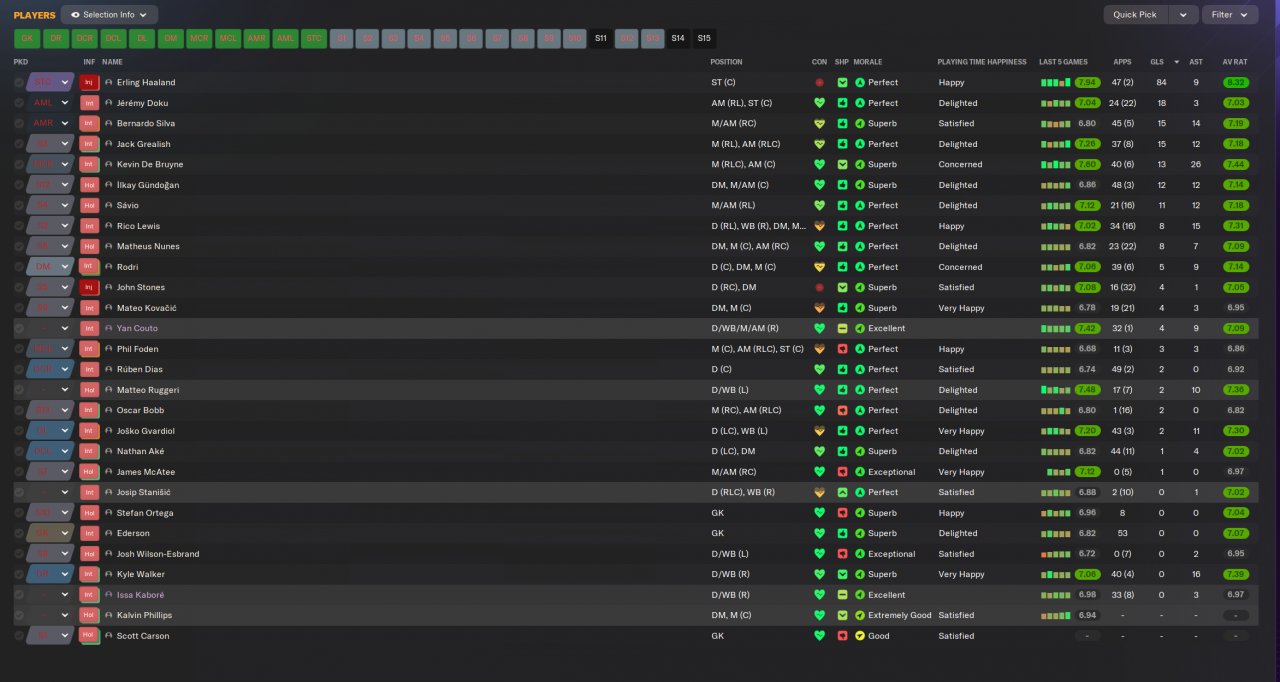Click İlkay Gündoğan's Hol status badge
The height and width of the screenshot is (682, 1280).
coord(89,185)
